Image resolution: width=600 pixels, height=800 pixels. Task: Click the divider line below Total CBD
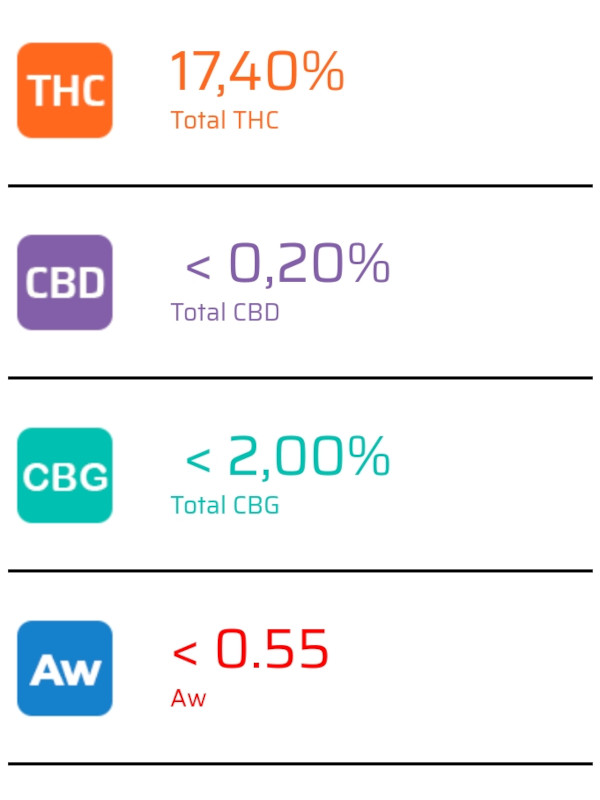[300, 378]
